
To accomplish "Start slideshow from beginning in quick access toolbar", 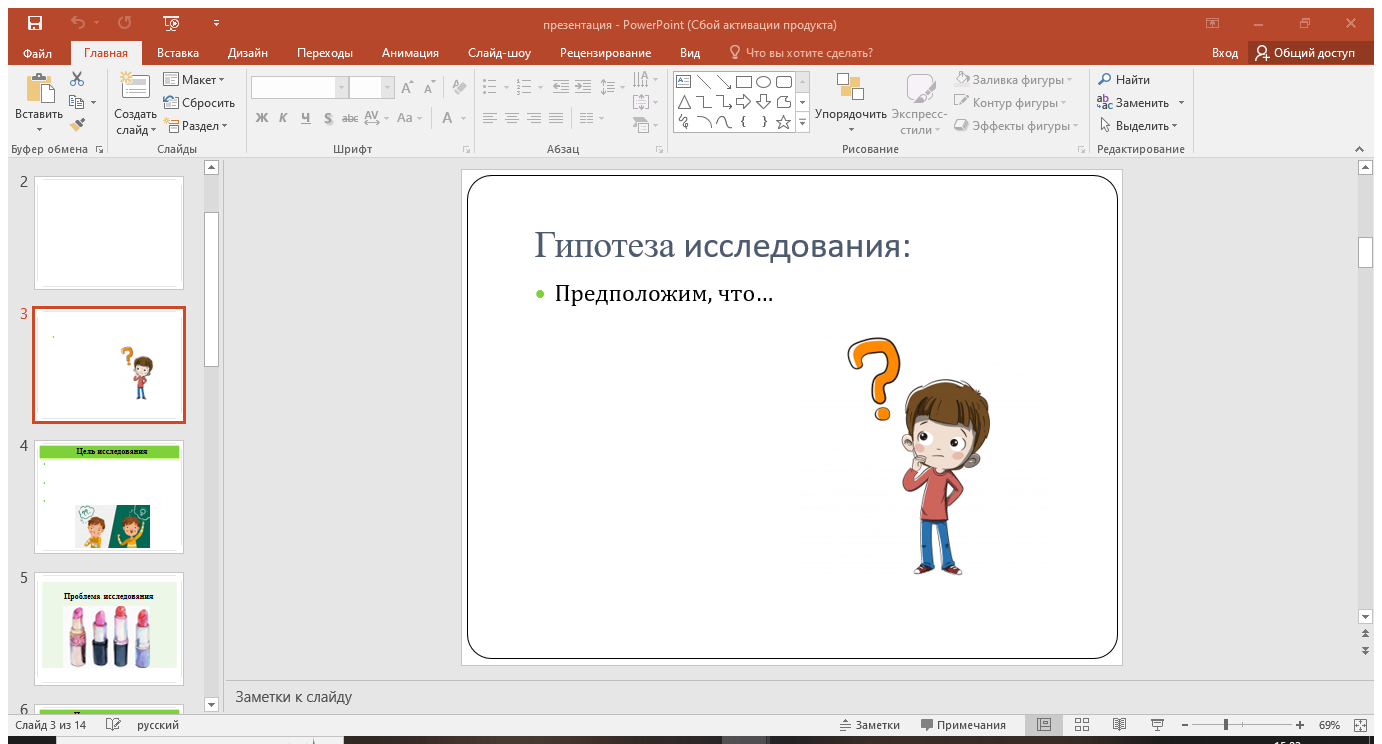I will [x=171, y=23].
